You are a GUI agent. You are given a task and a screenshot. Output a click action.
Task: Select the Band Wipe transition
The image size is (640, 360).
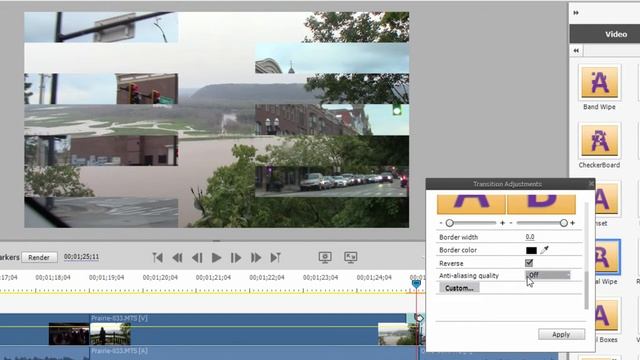click(x=599, y=83)
